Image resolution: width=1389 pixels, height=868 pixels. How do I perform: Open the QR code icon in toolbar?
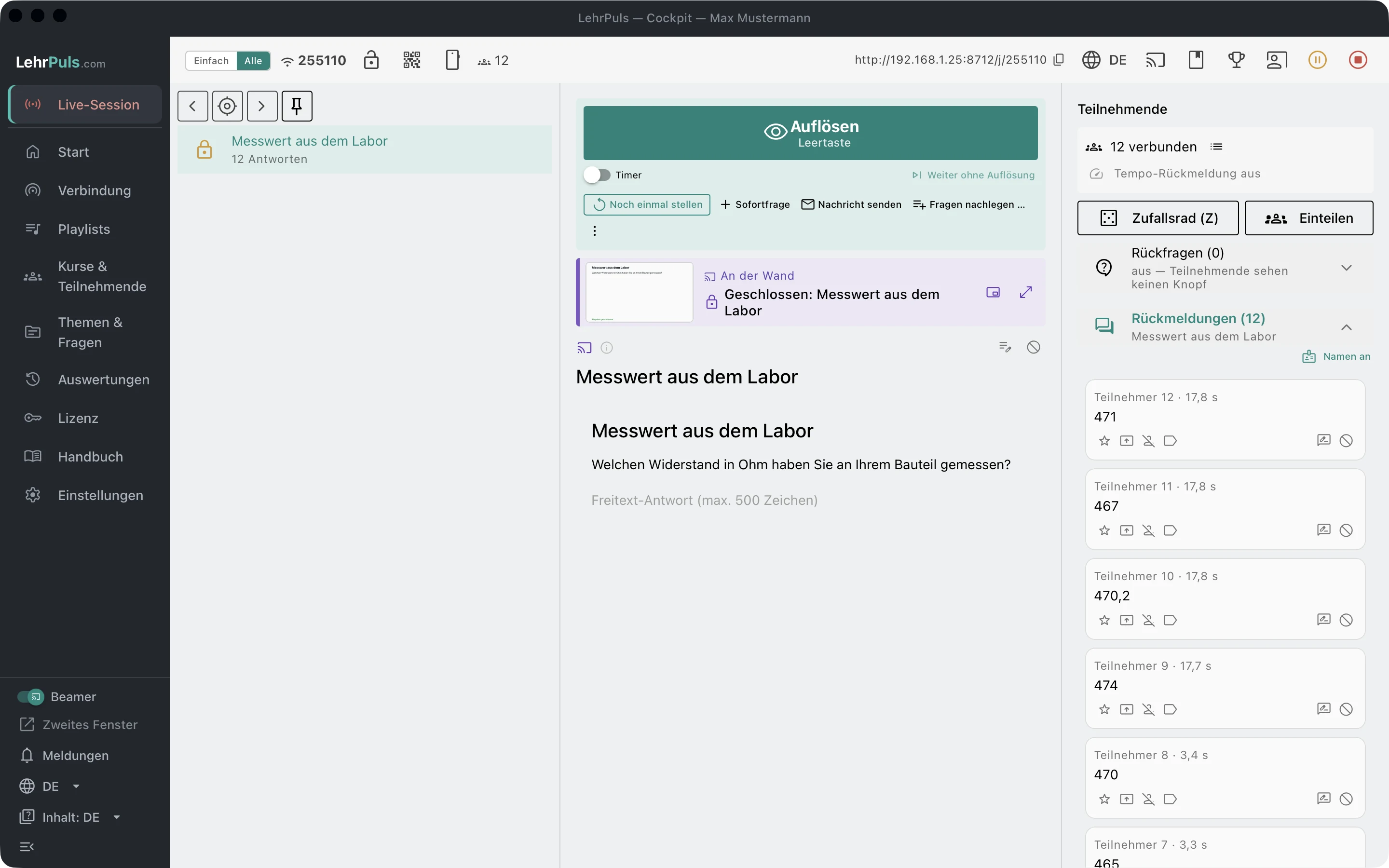pyautogui.click(x=411, y=60)
